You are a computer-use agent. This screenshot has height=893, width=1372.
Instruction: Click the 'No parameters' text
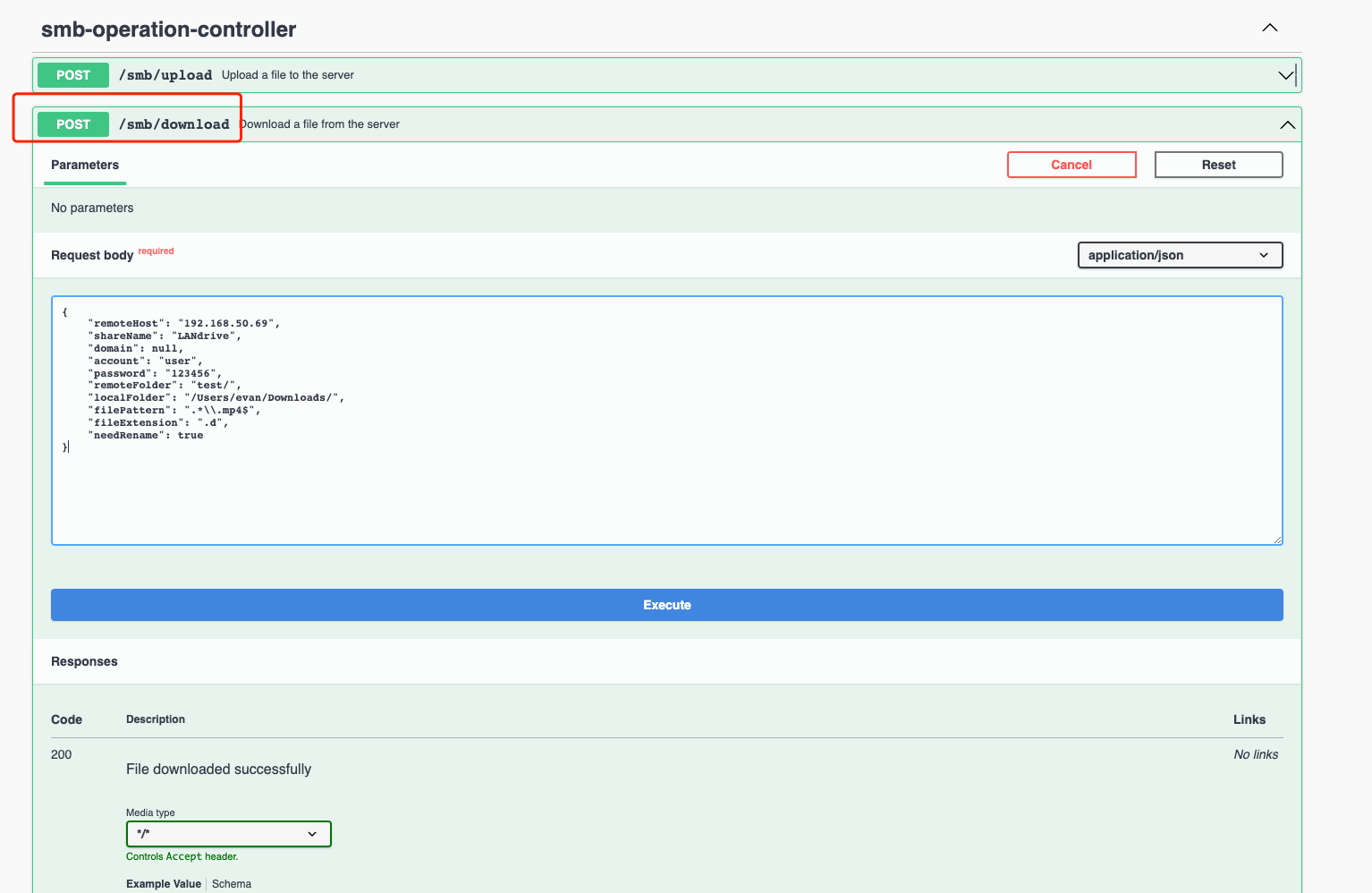point(92,208)
